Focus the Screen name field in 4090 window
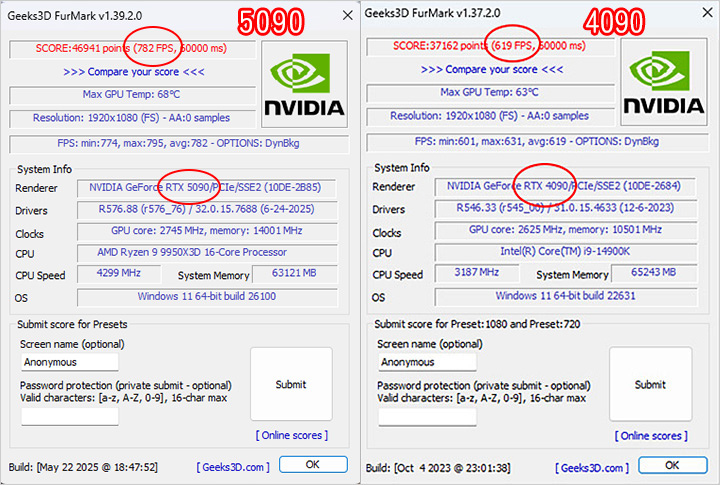 (427, 362)
